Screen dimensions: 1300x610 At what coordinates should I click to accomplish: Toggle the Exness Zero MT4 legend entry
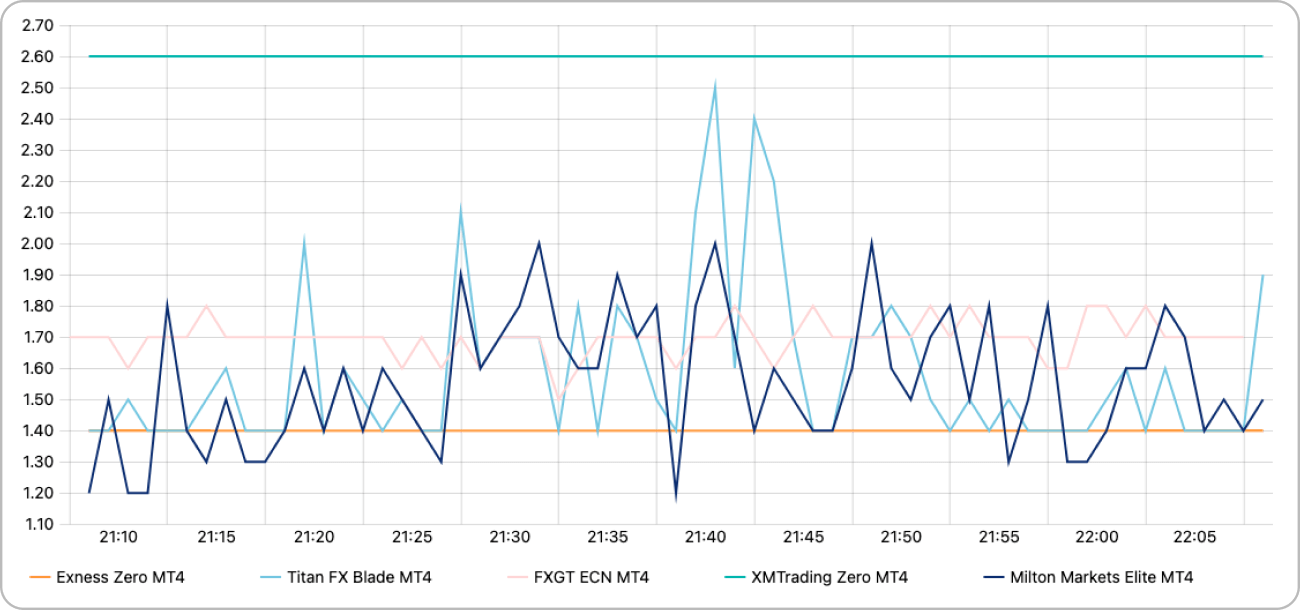[x=107, y=577]
